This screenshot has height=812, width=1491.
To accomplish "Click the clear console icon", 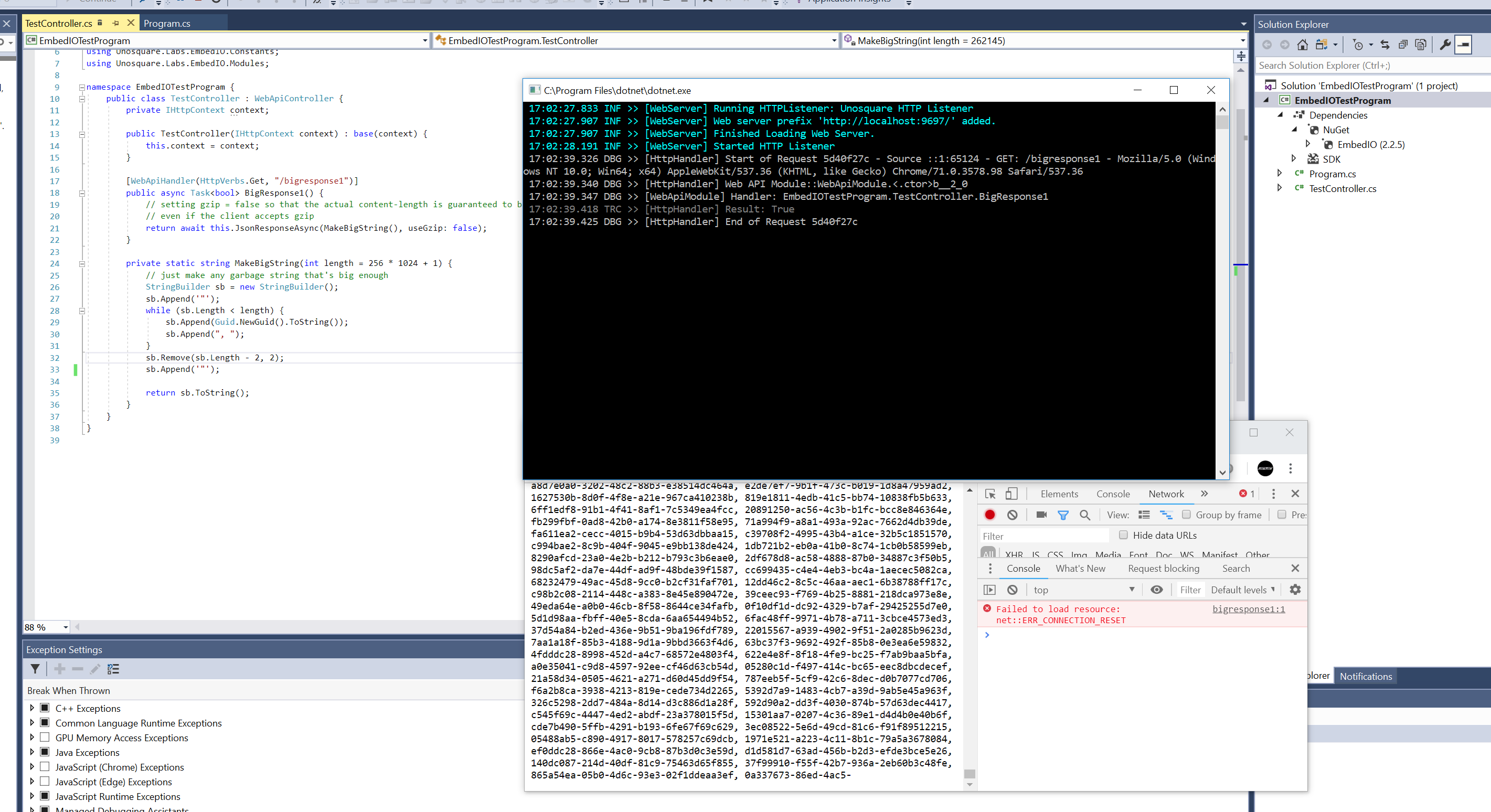I will [1013, 589].
